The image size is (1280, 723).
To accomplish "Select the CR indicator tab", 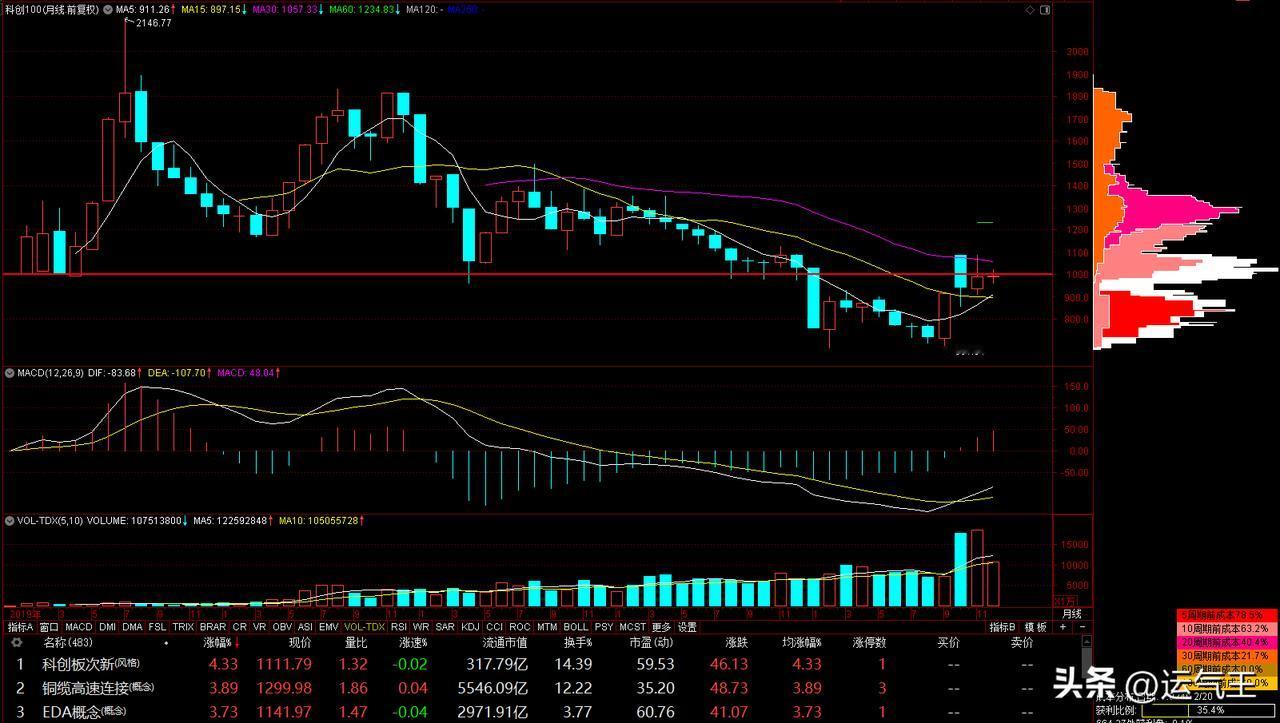I will (x=239, y=627).
